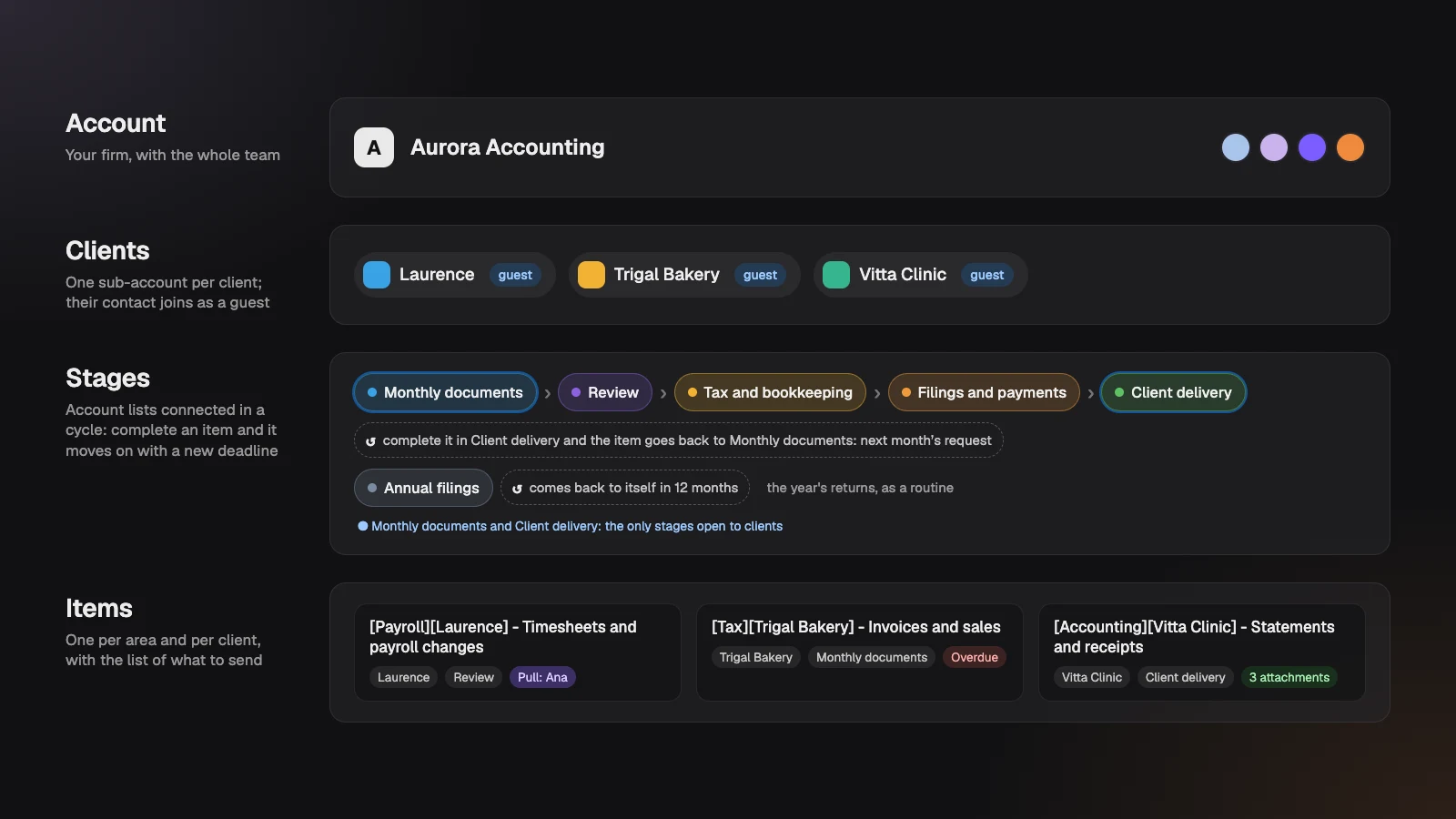
Task: Select the Client delivery stage
Action: [1173, 392]
